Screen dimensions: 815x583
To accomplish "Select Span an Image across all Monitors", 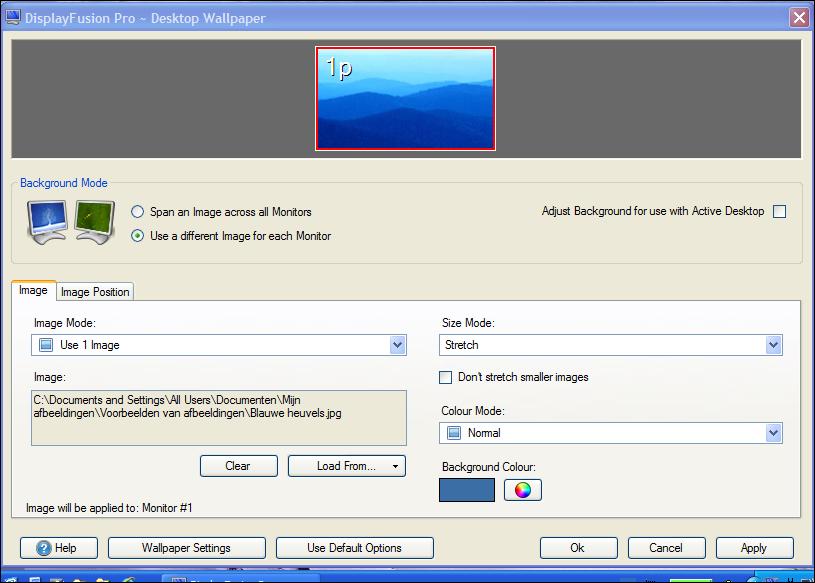I will coord(138,212).
